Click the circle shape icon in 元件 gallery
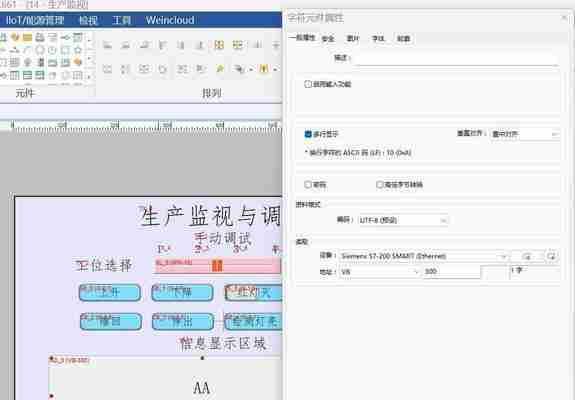This screenshot has height=400, width=575. [40, 50]
